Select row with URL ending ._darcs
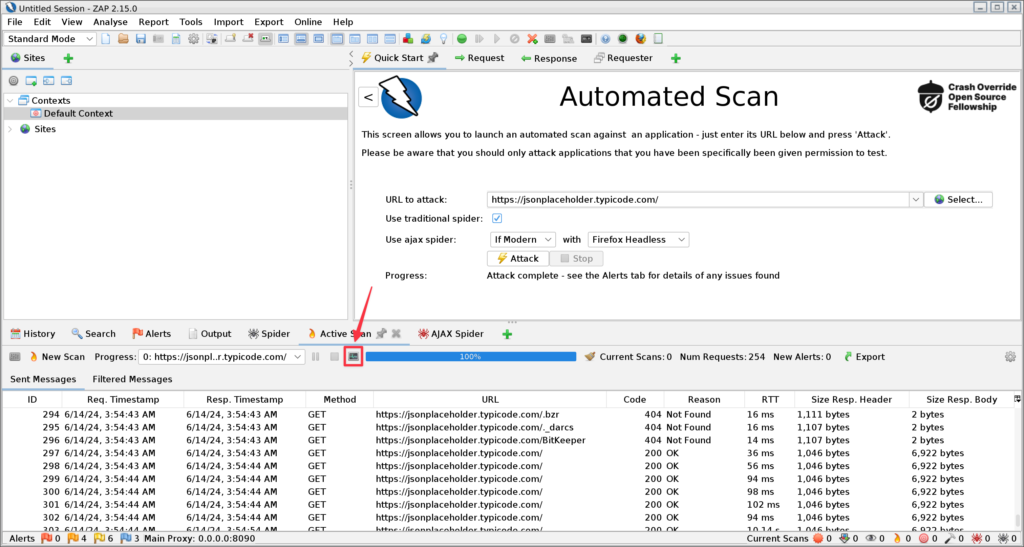This screenshot has height=547, width=1024. tap(509, 428)
